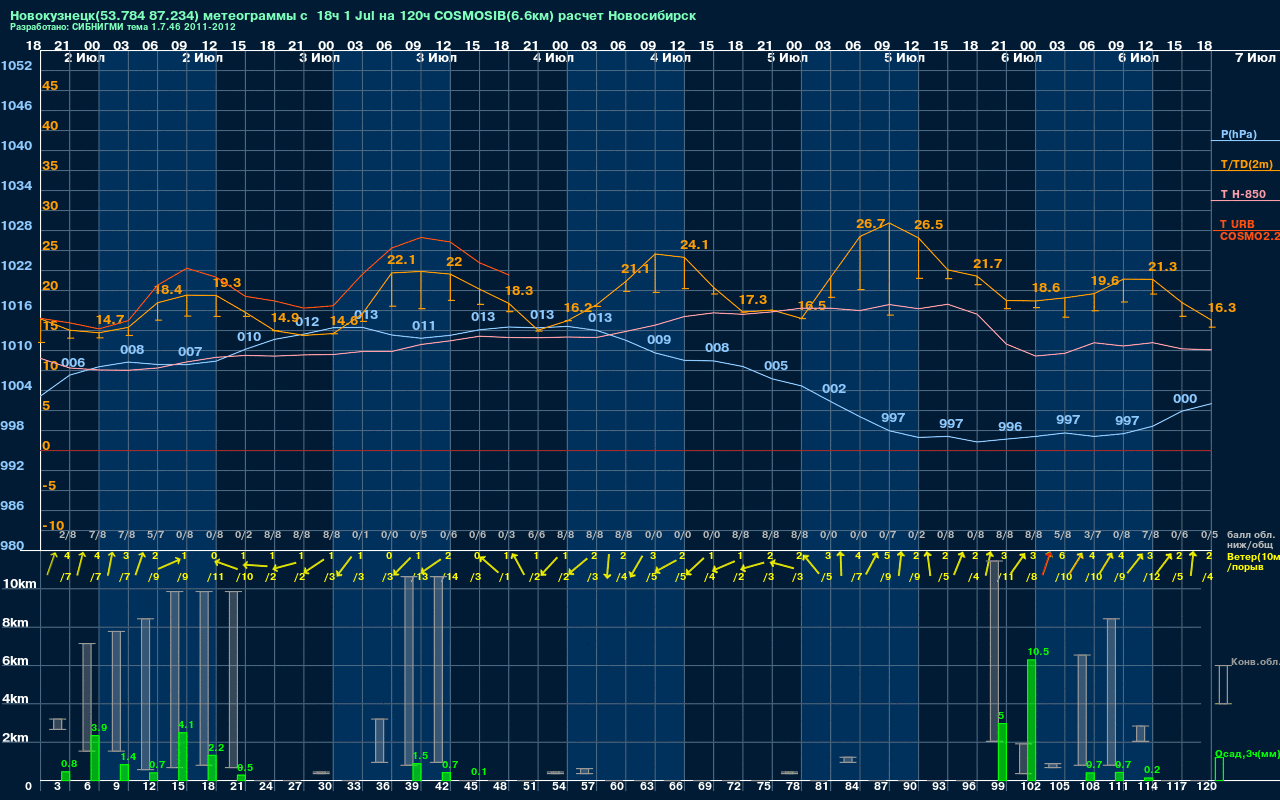Select the 24.1 temperature value
The height and width of the screenshot is (800, 1280).
tap(694, 245)
